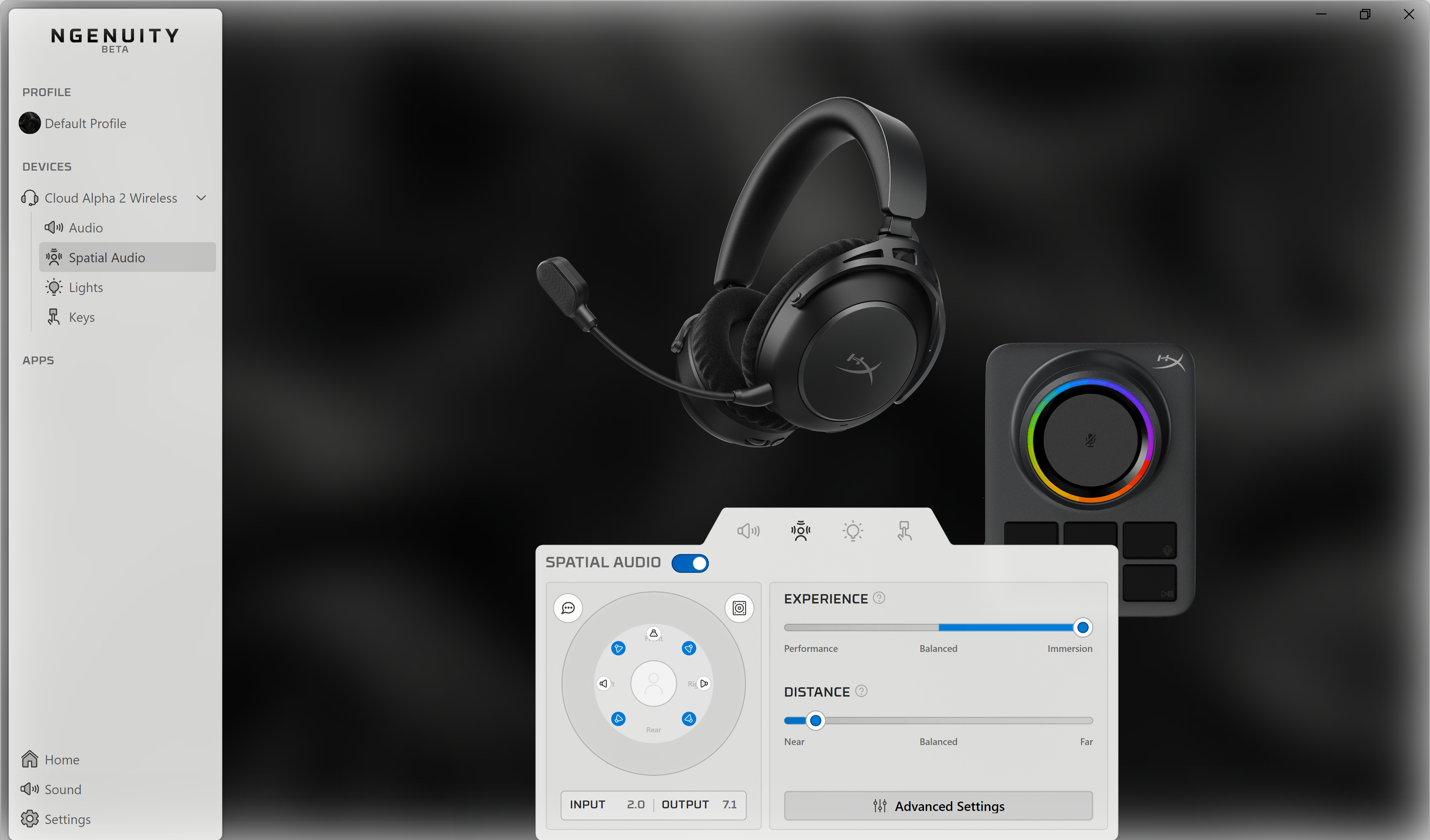The image size is (1430, 840).
Task: Select the front center speaker icon
Action: [654, 633]
